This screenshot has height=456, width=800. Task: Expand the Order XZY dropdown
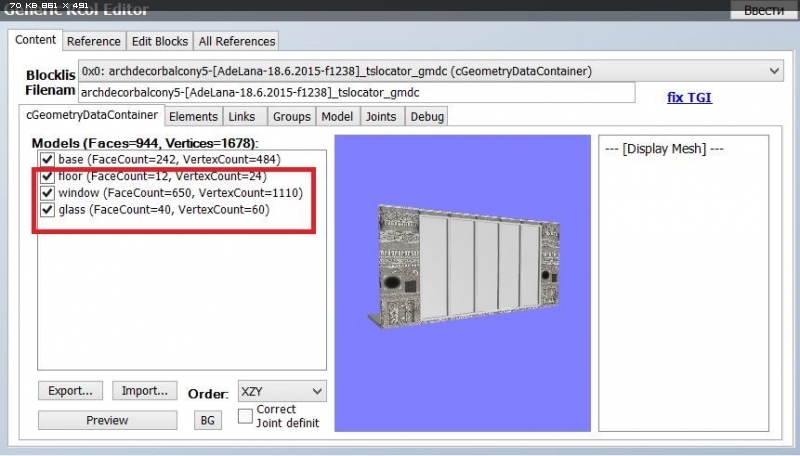pos(281,391)
